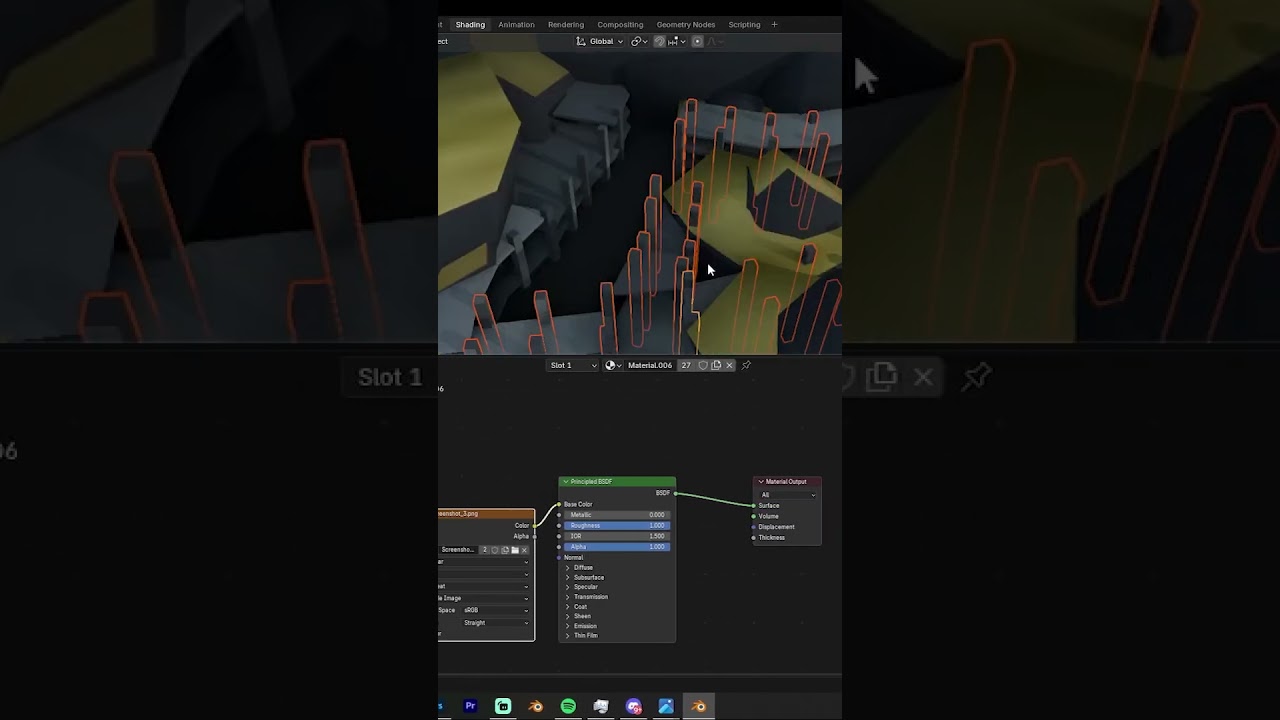Open the All target dropdown in Material Output
1280x720 pixels.
click(787, 495)
